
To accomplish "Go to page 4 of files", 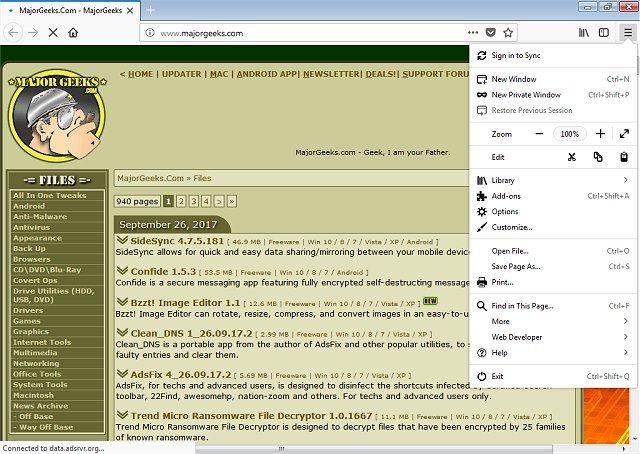I will (206, 201).
